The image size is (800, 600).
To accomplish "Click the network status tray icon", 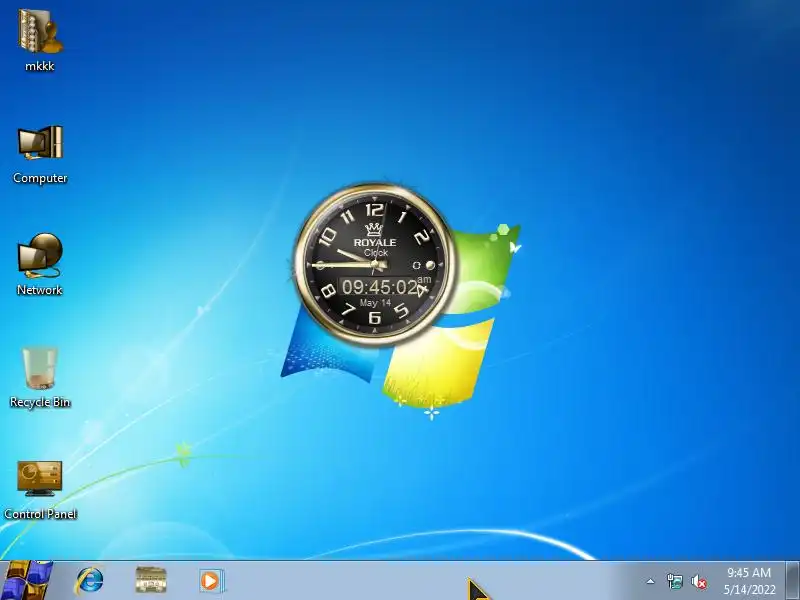I will (674, 581).
